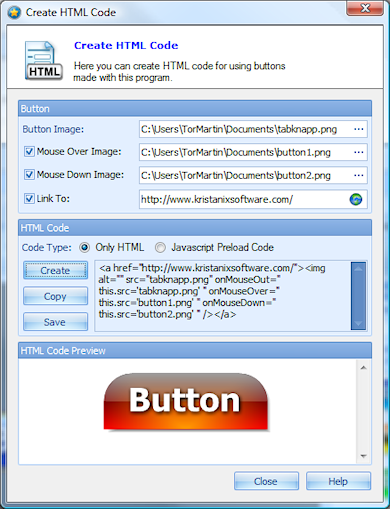Click the 'HTML Code' section header
The height and width of the screenshot is (509, 390).
[195, 228]
